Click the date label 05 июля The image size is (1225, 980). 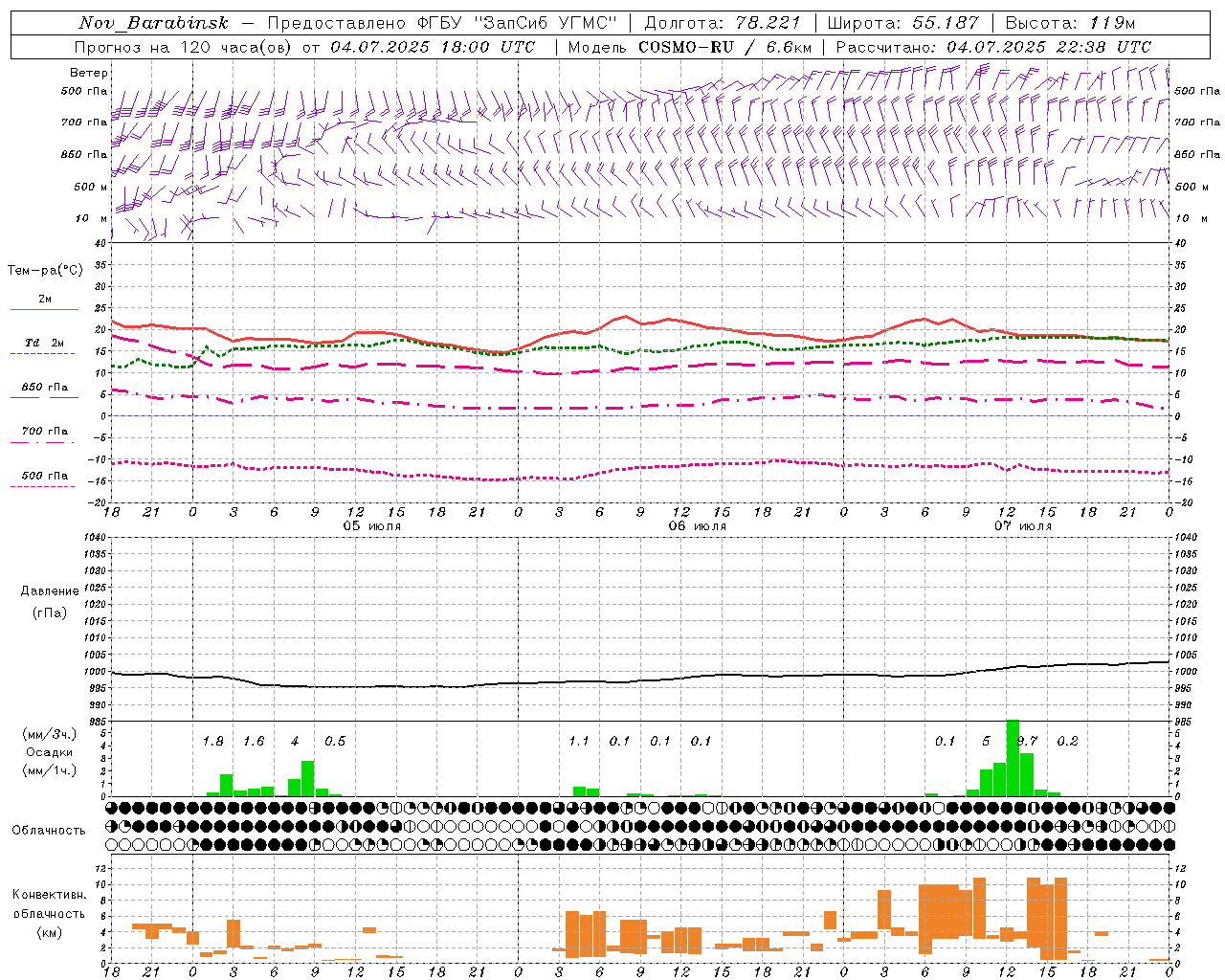point(372,526)
